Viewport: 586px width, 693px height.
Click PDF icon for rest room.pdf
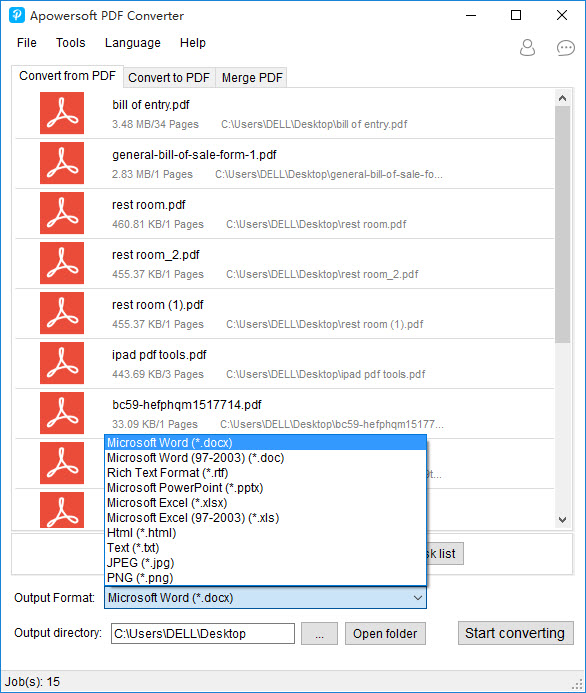(x=62, y=213)
